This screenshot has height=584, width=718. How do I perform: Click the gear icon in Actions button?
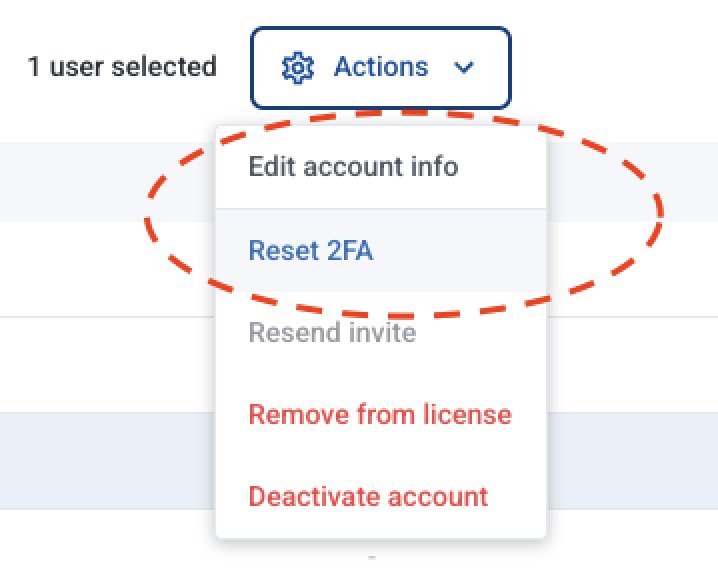pos(298,68)
